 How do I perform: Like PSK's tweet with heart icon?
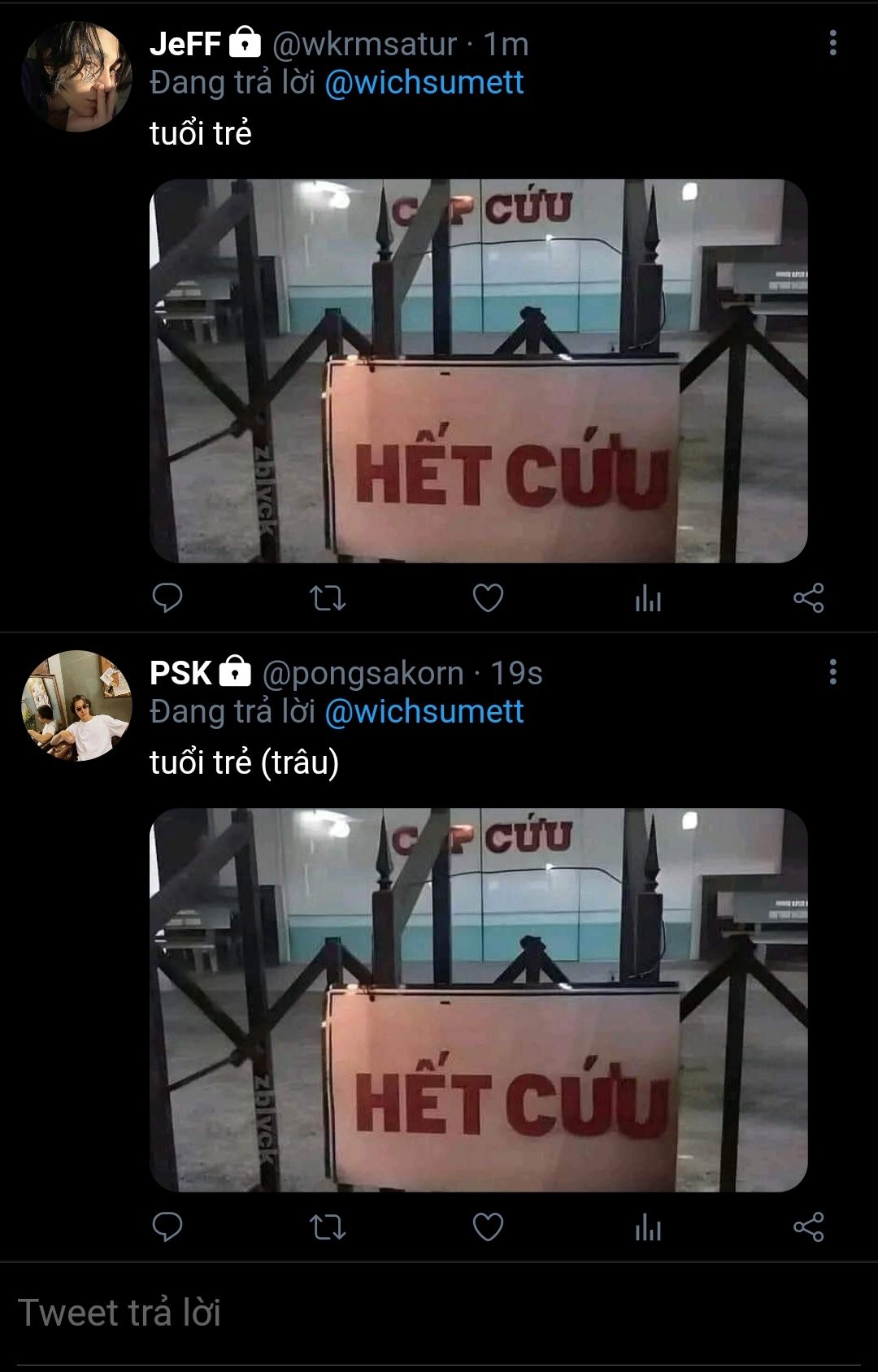488,1227
